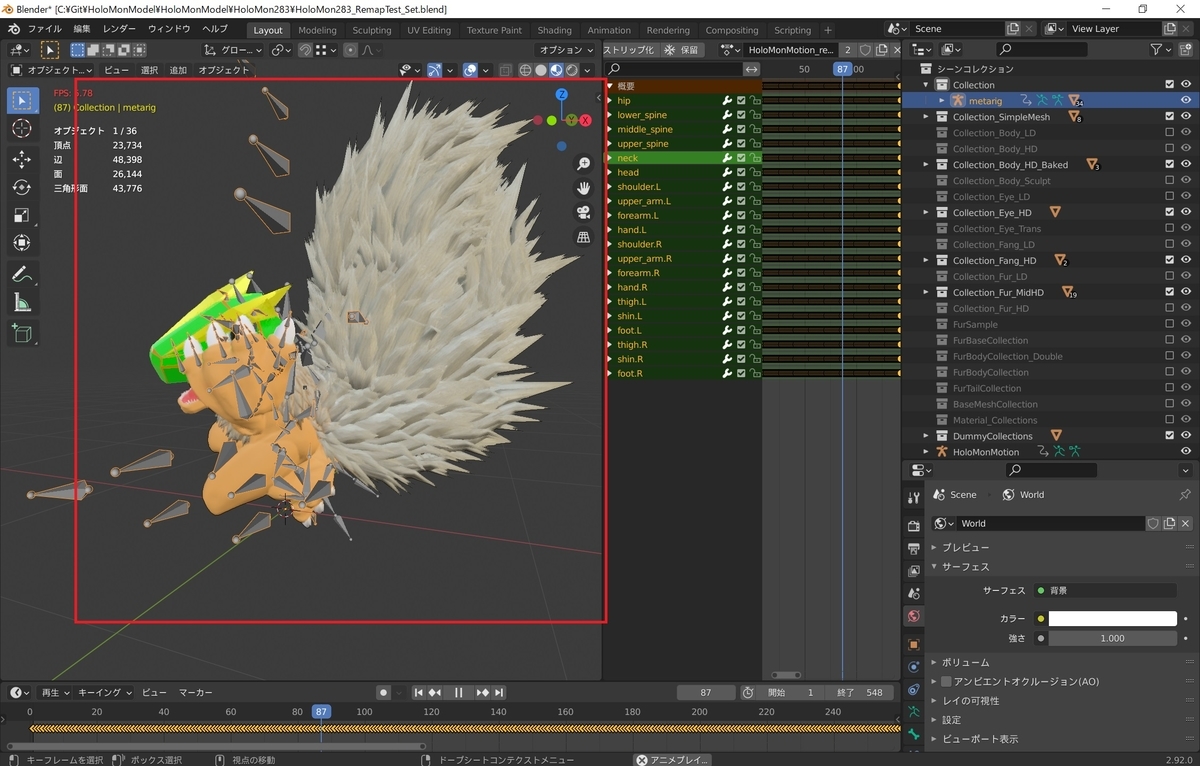Viewport: 1200px width, 766px height.
Task: Toggle X-ray display in viewport header
Action: tap(505, 70)
